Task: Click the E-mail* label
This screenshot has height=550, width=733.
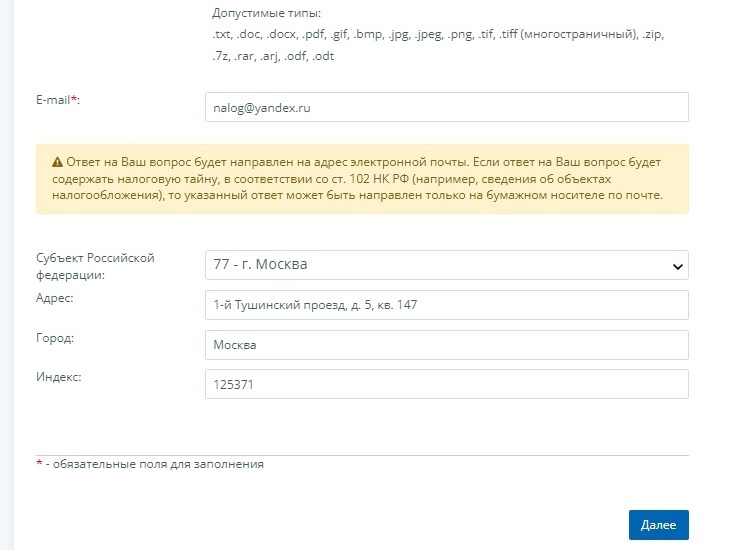Action: pyautogui.click(x=58, y=100)
